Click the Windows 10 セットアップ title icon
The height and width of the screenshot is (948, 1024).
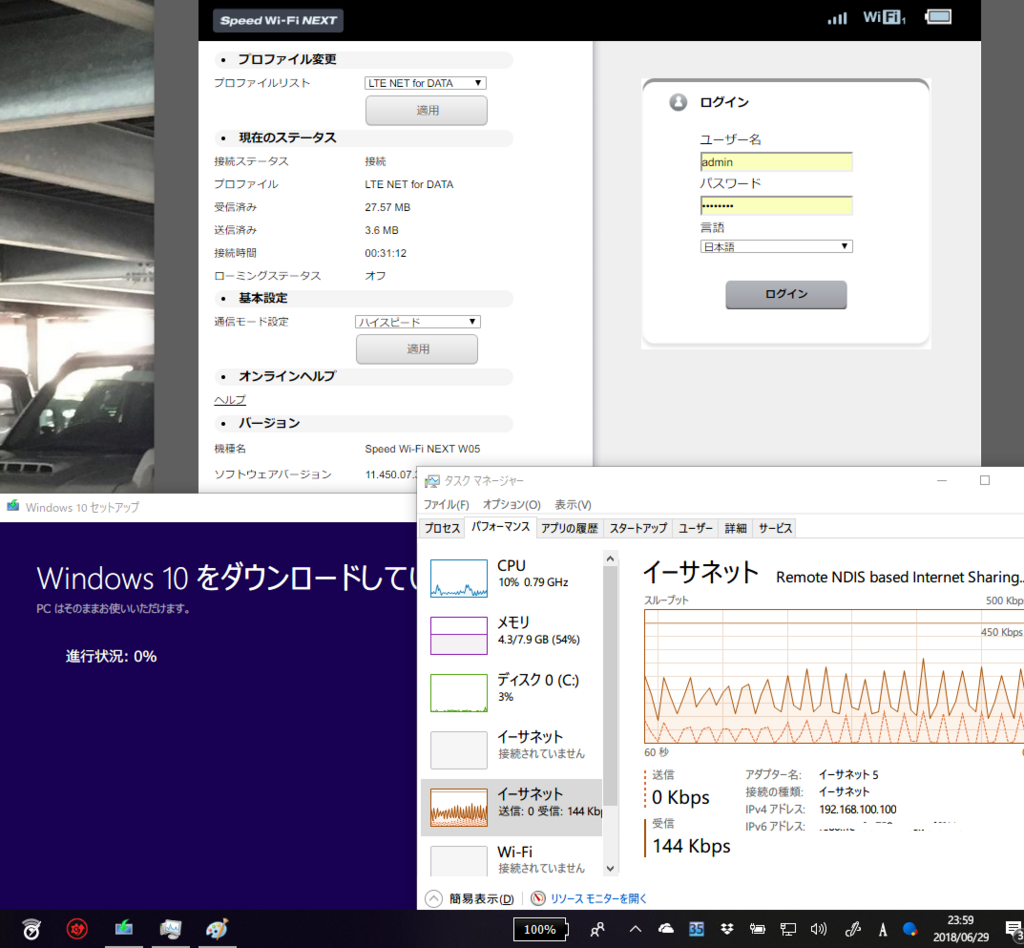click(x=13, y=506)
